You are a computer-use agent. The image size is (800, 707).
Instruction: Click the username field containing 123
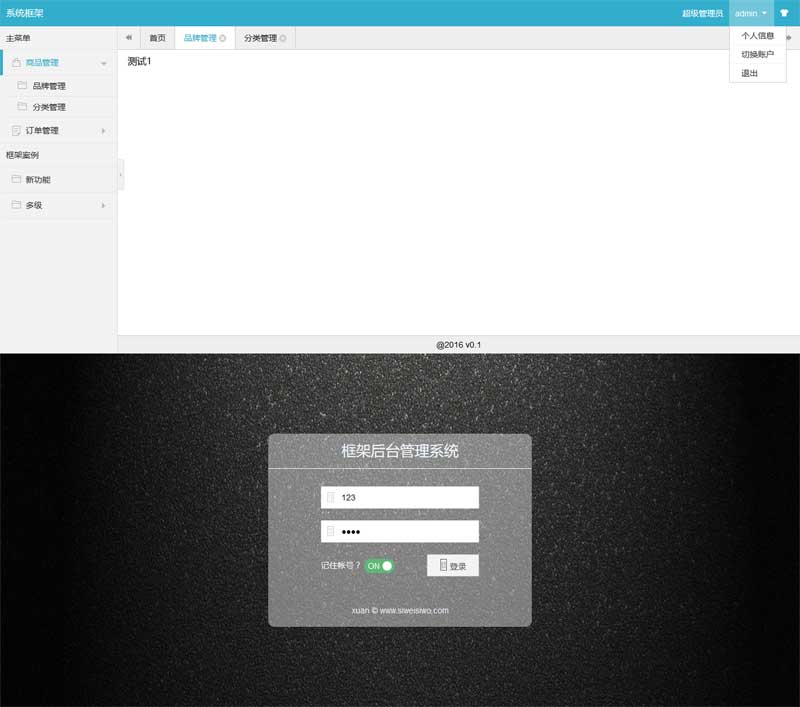point(400,497)
